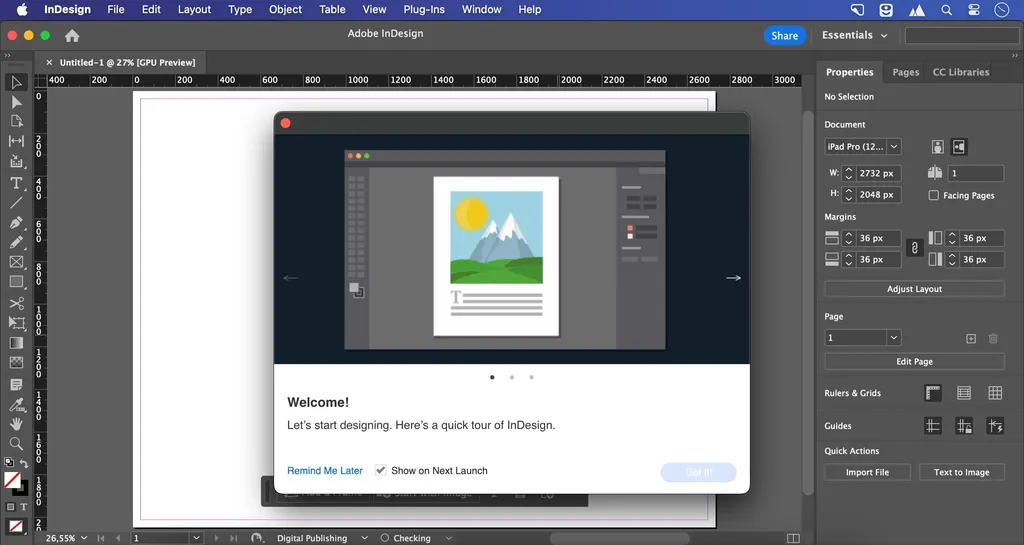
Task: Select the Eyedropper tool
Action: [16, 404]
